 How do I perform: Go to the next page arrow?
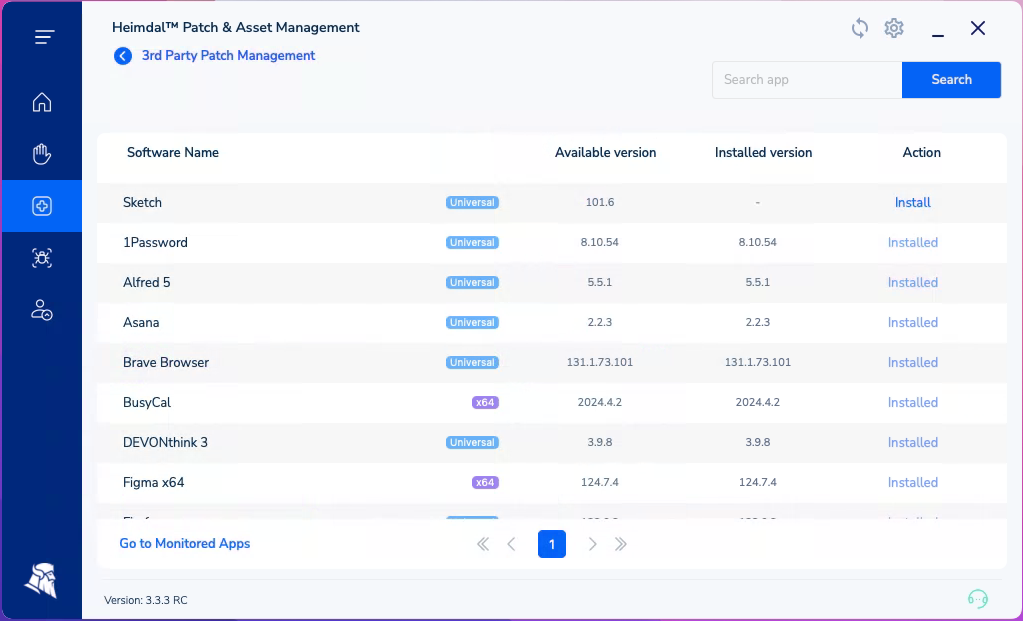pos(592,544)
